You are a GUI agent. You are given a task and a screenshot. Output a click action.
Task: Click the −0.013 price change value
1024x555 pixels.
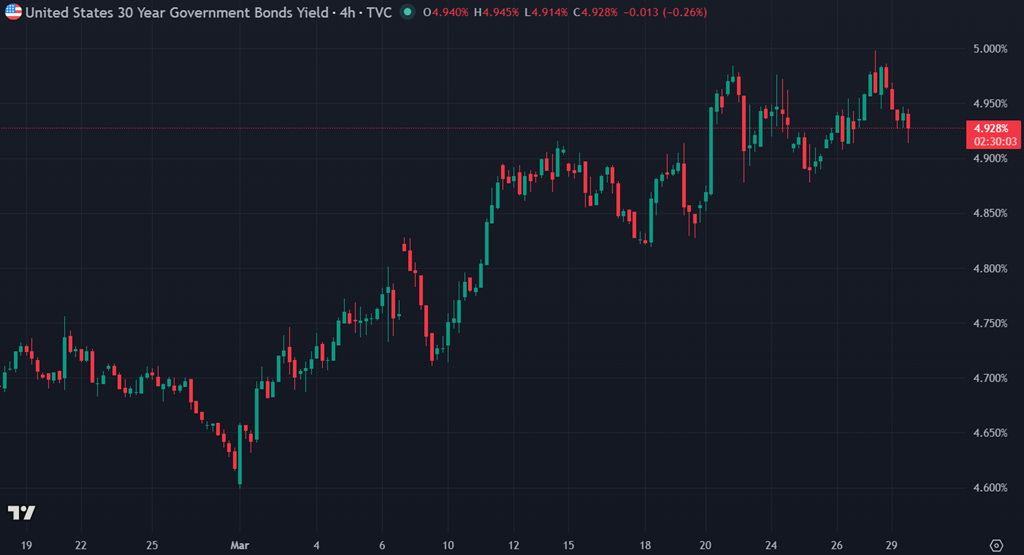pos(641,13)
